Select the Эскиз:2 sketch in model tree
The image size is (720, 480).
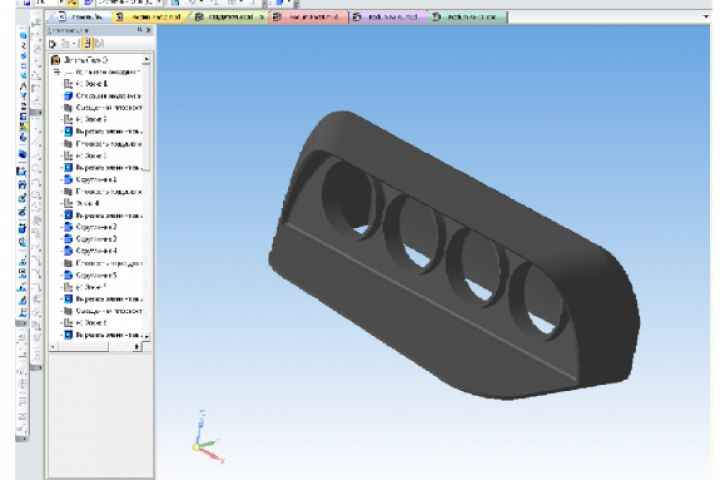pyautogui.click(x=85, y=119)
